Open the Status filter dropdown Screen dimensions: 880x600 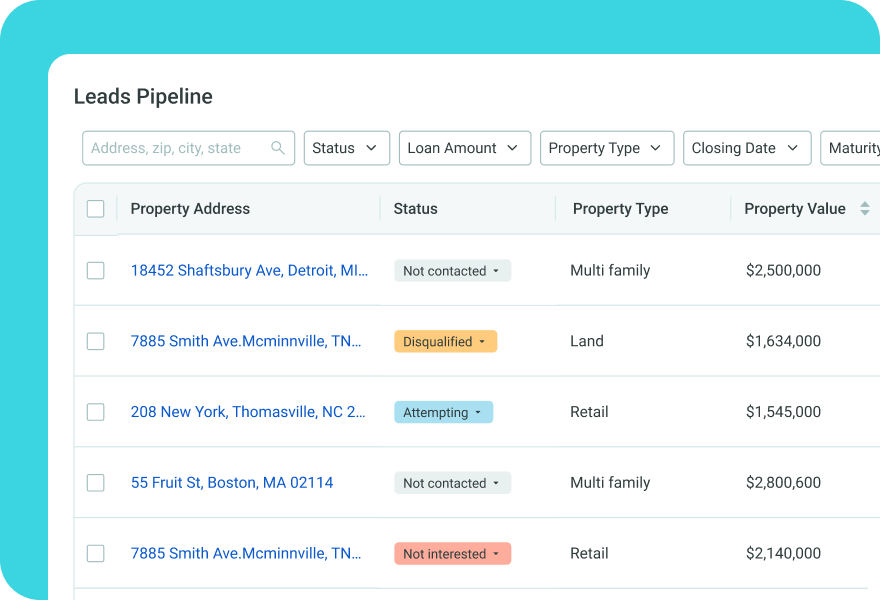[x=347, y=148]
